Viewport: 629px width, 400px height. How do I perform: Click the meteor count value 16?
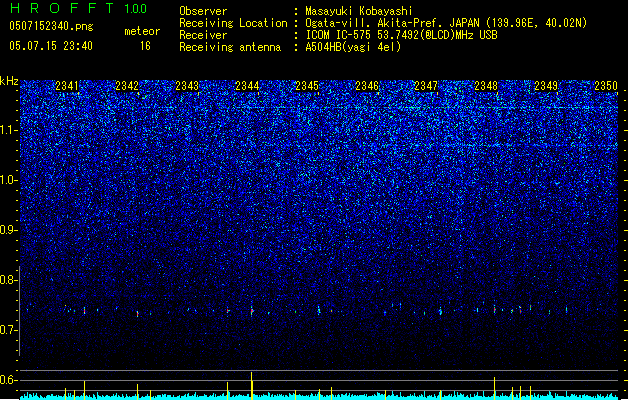click(145, 46)
